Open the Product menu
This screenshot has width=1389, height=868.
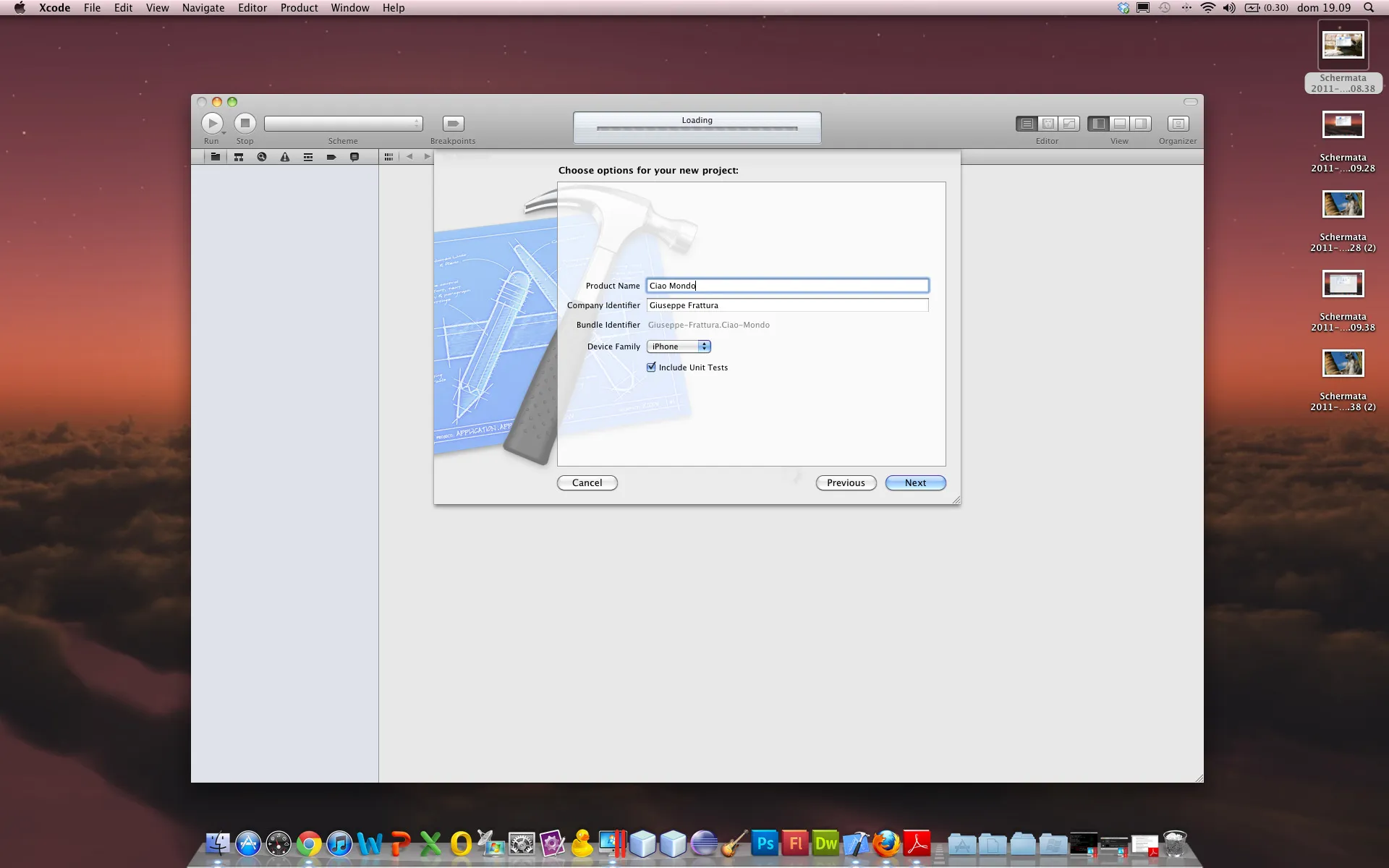pos(299,8)
